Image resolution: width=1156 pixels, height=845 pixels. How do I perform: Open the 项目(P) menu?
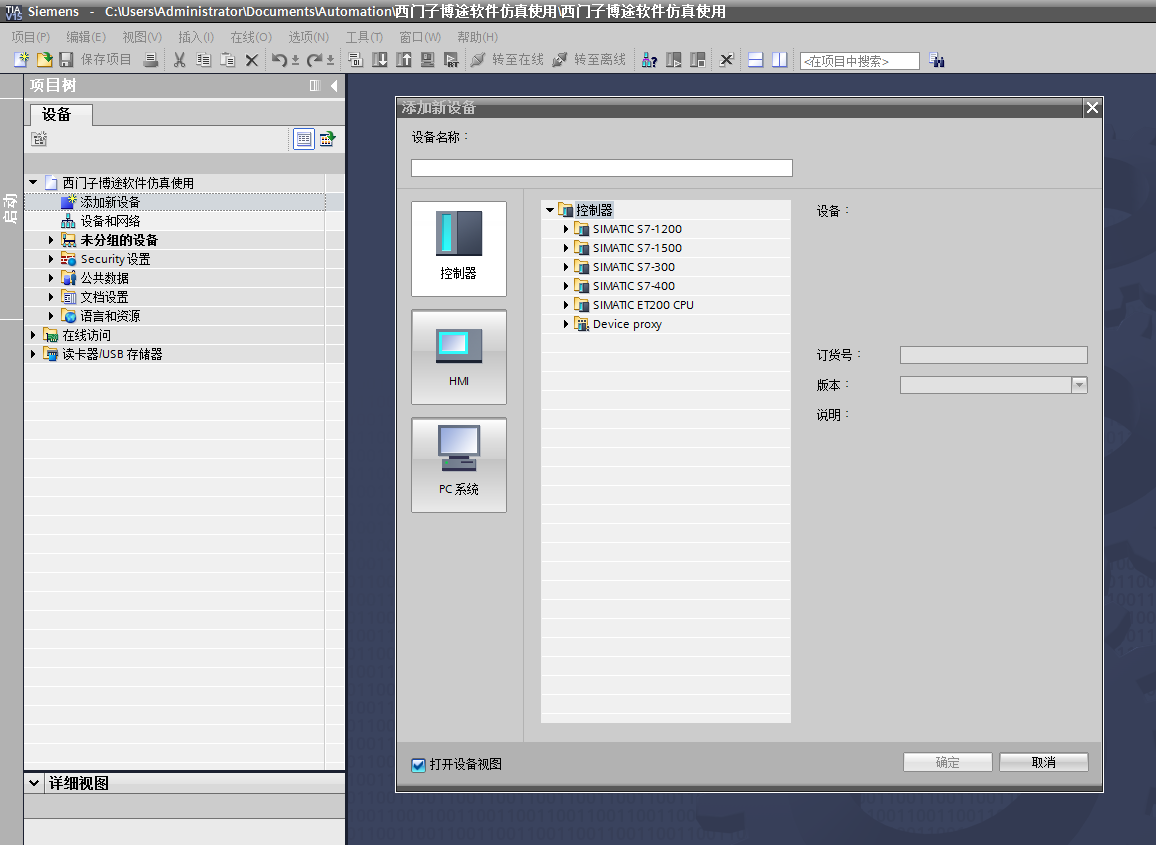tap(31, 37)
